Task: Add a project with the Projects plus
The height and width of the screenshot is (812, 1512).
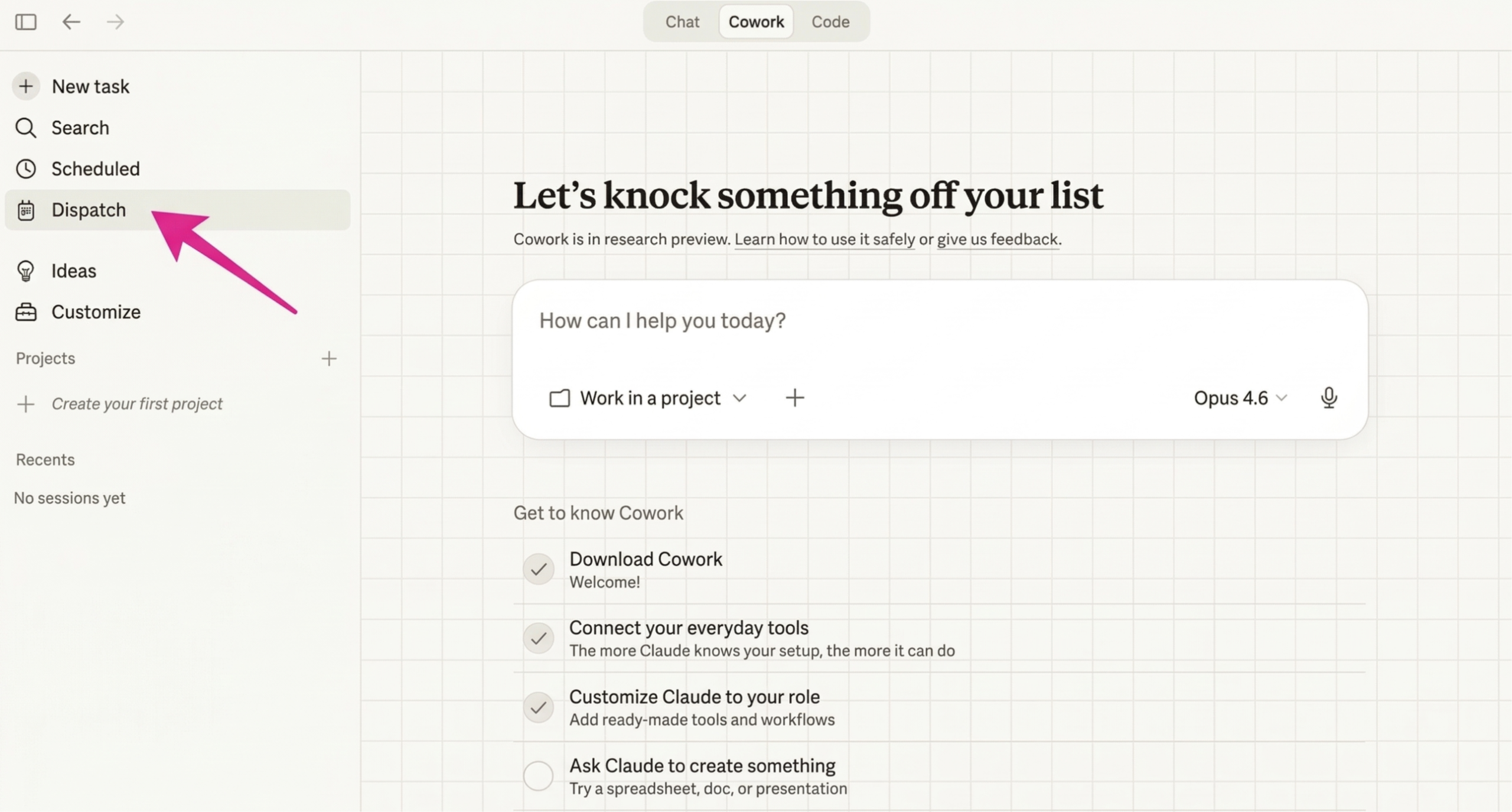Action: [x=329, y=358]
